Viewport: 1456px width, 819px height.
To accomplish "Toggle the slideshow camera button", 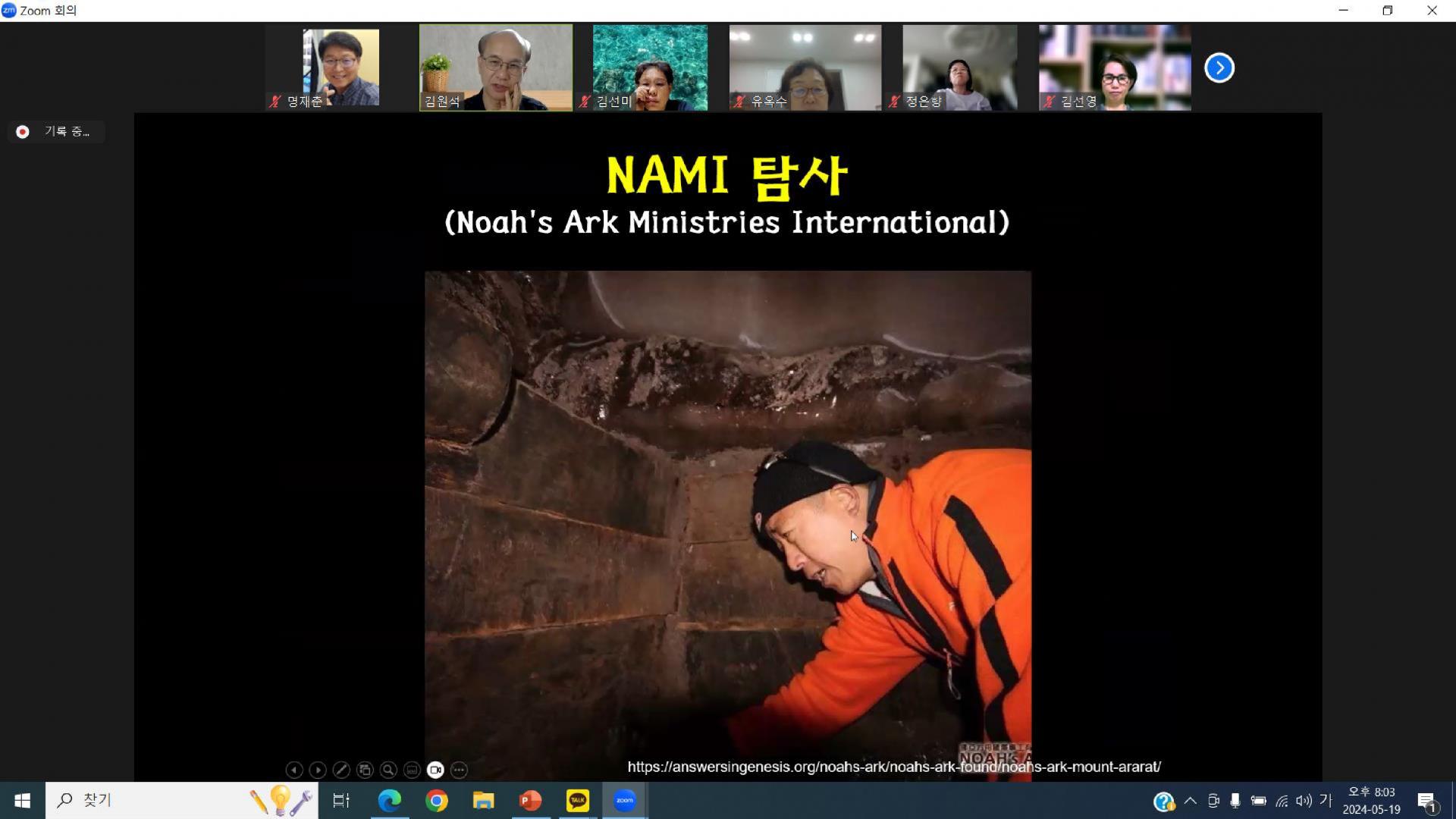I will point(435,770).
